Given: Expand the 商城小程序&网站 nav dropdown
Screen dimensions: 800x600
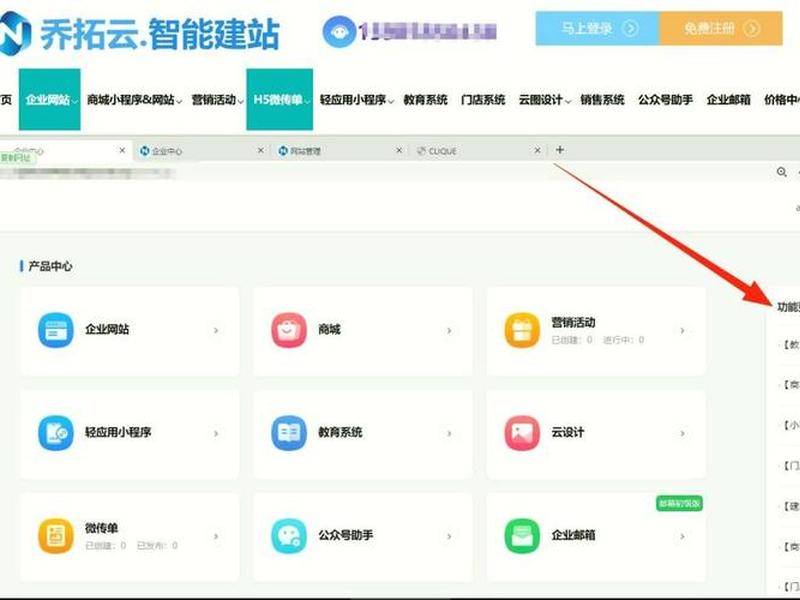Looking at the screenshot, I should click(x=179, y=101).
